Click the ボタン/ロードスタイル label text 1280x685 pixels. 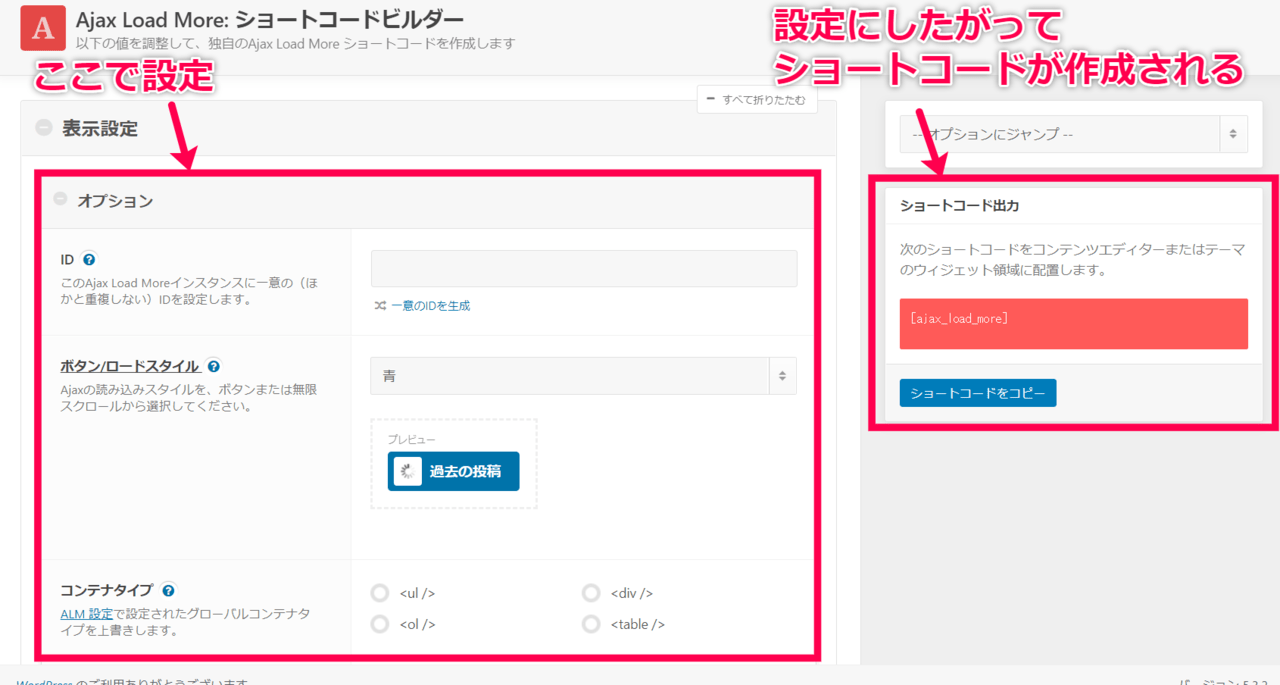click(x=131, y=366)
